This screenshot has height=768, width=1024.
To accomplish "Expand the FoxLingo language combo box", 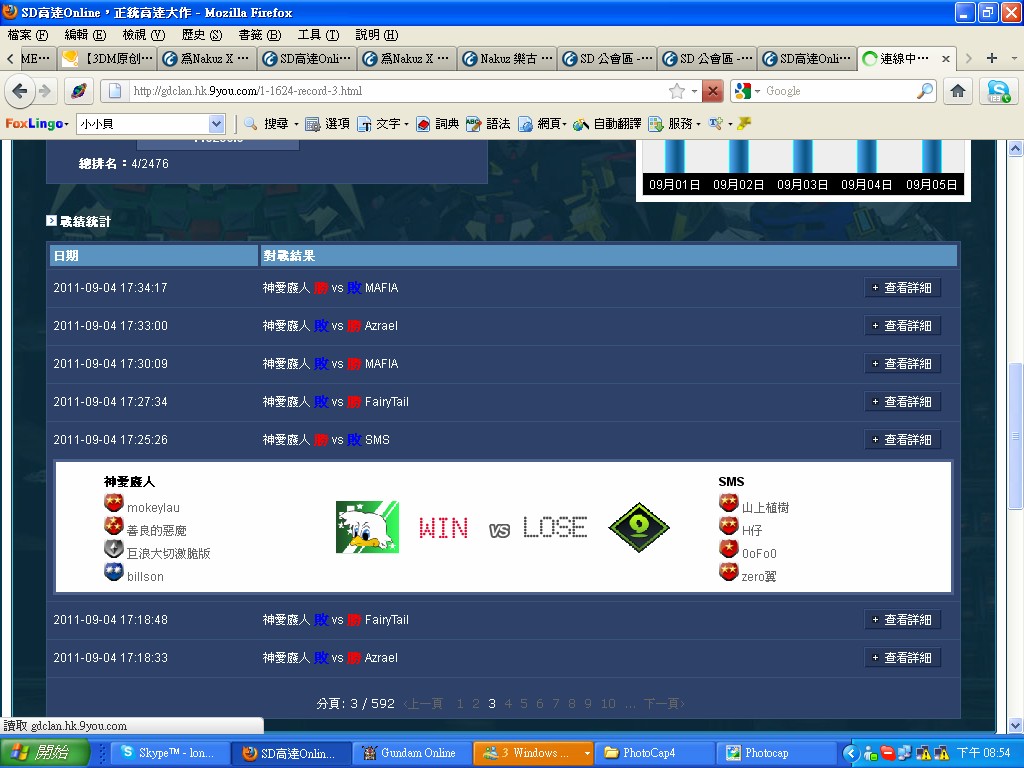I will pyautogui.click(x=217, y=124).
